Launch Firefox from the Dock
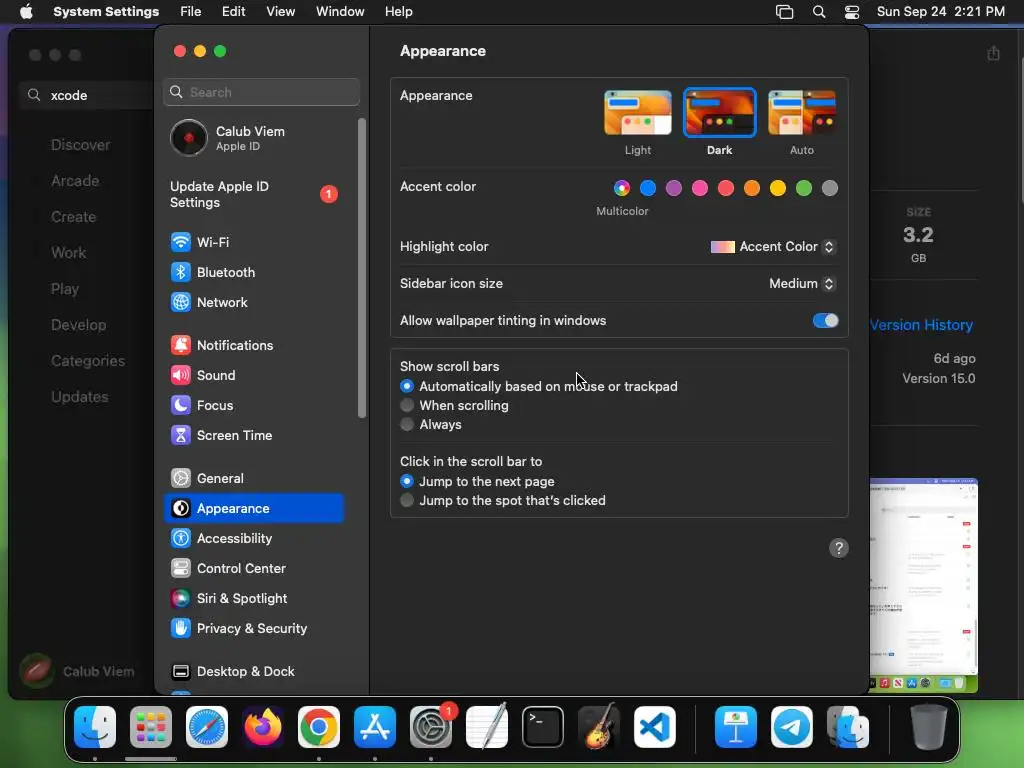Screen dimensions: 1024x768 [x=263, y=727]
